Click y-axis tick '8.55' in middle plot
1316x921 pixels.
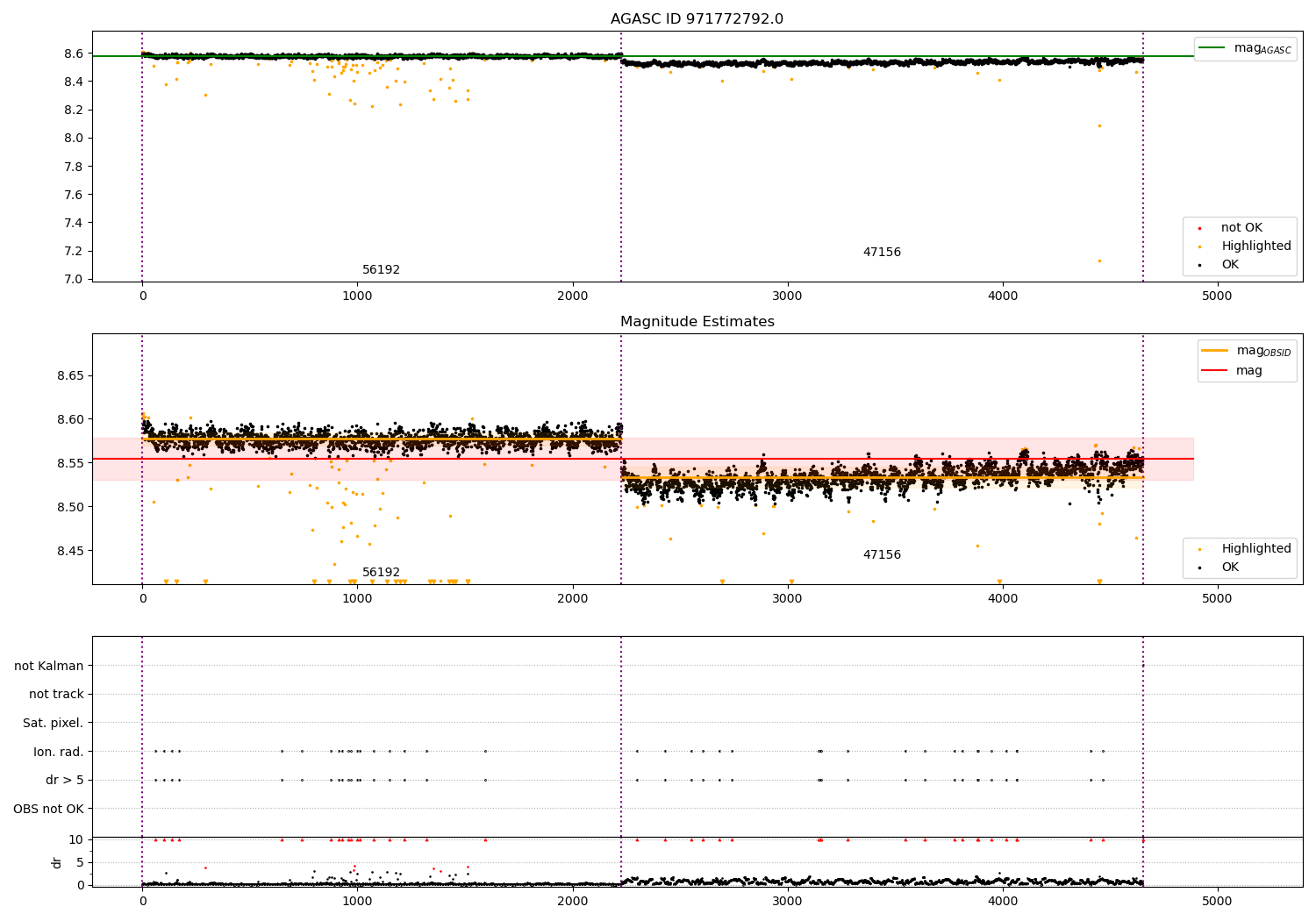pos(70,463)
